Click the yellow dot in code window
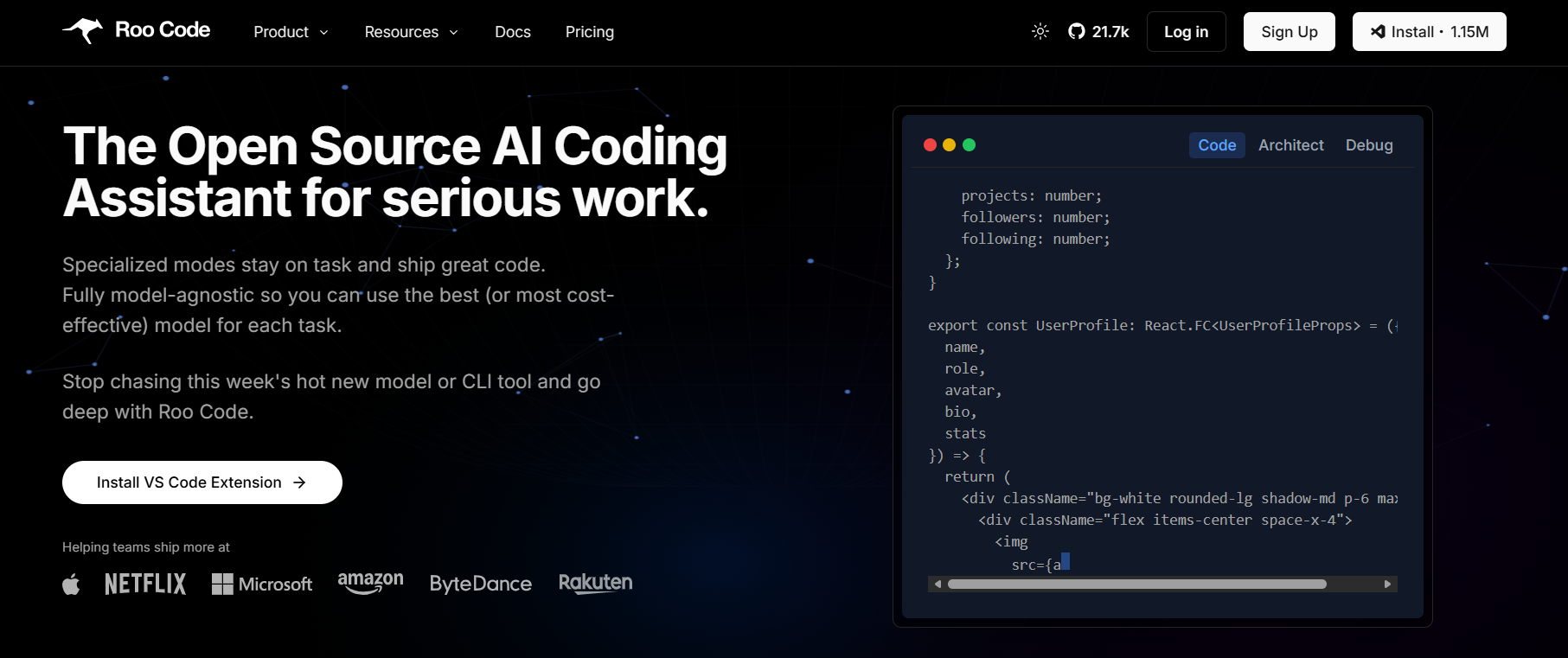The height and width of the screenshot is (658, 1568). (x=950, y=145)
